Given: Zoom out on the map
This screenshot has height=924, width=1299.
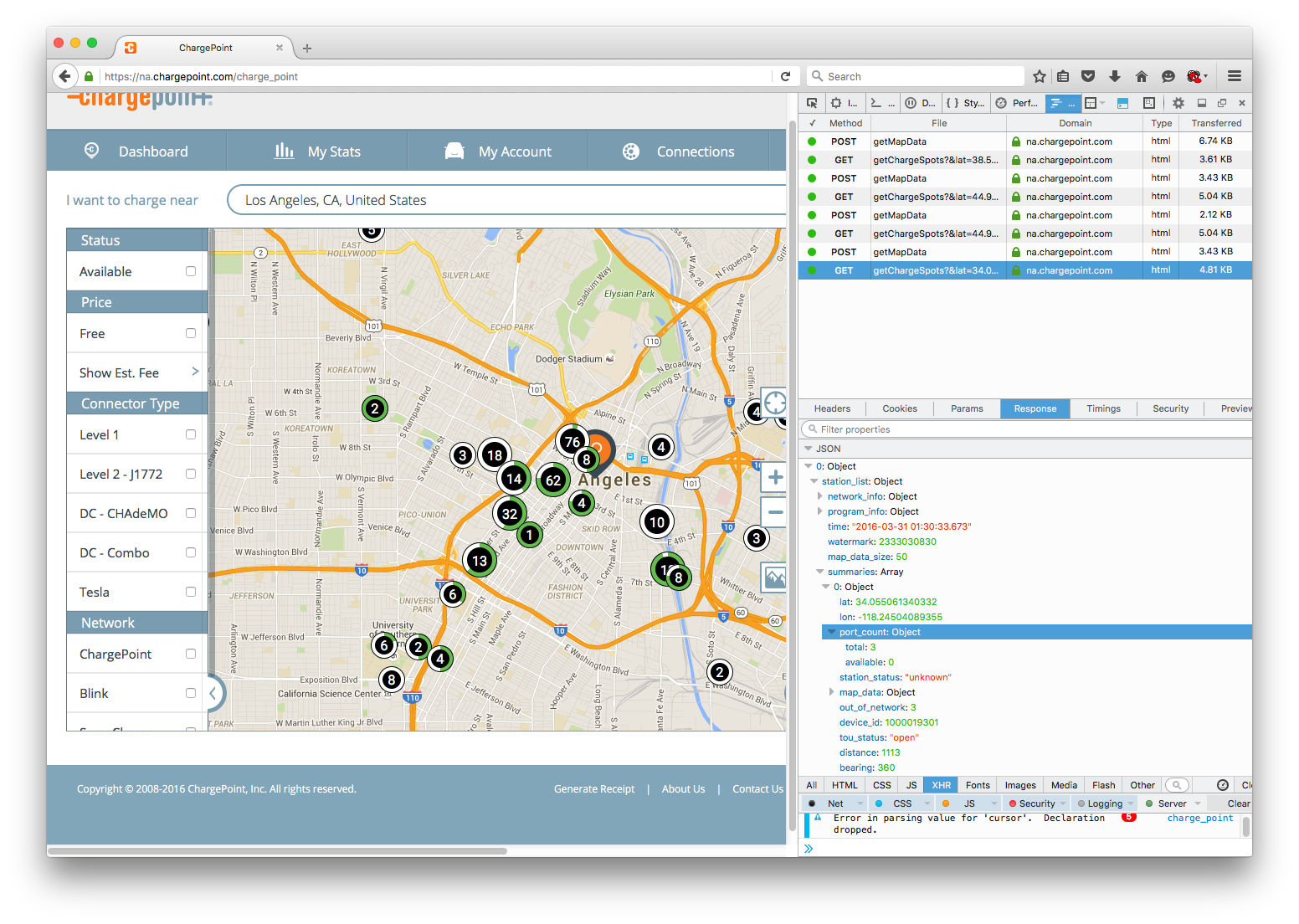Looking at the screenshot, I should point(775,512).
